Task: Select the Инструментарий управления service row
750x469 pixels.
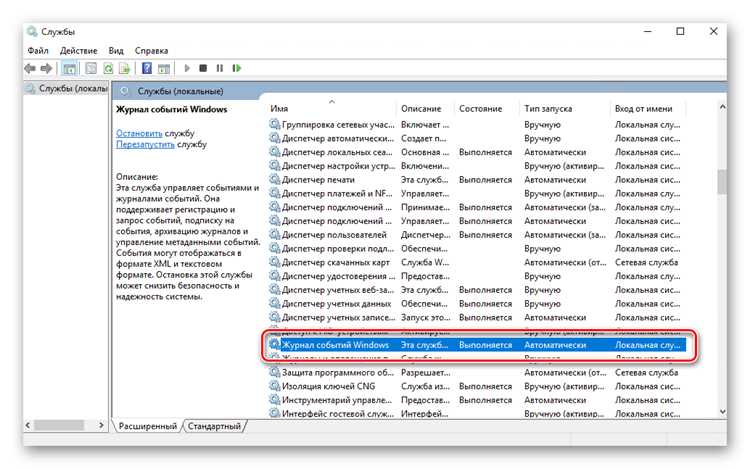Action: (x=477, y=400)
